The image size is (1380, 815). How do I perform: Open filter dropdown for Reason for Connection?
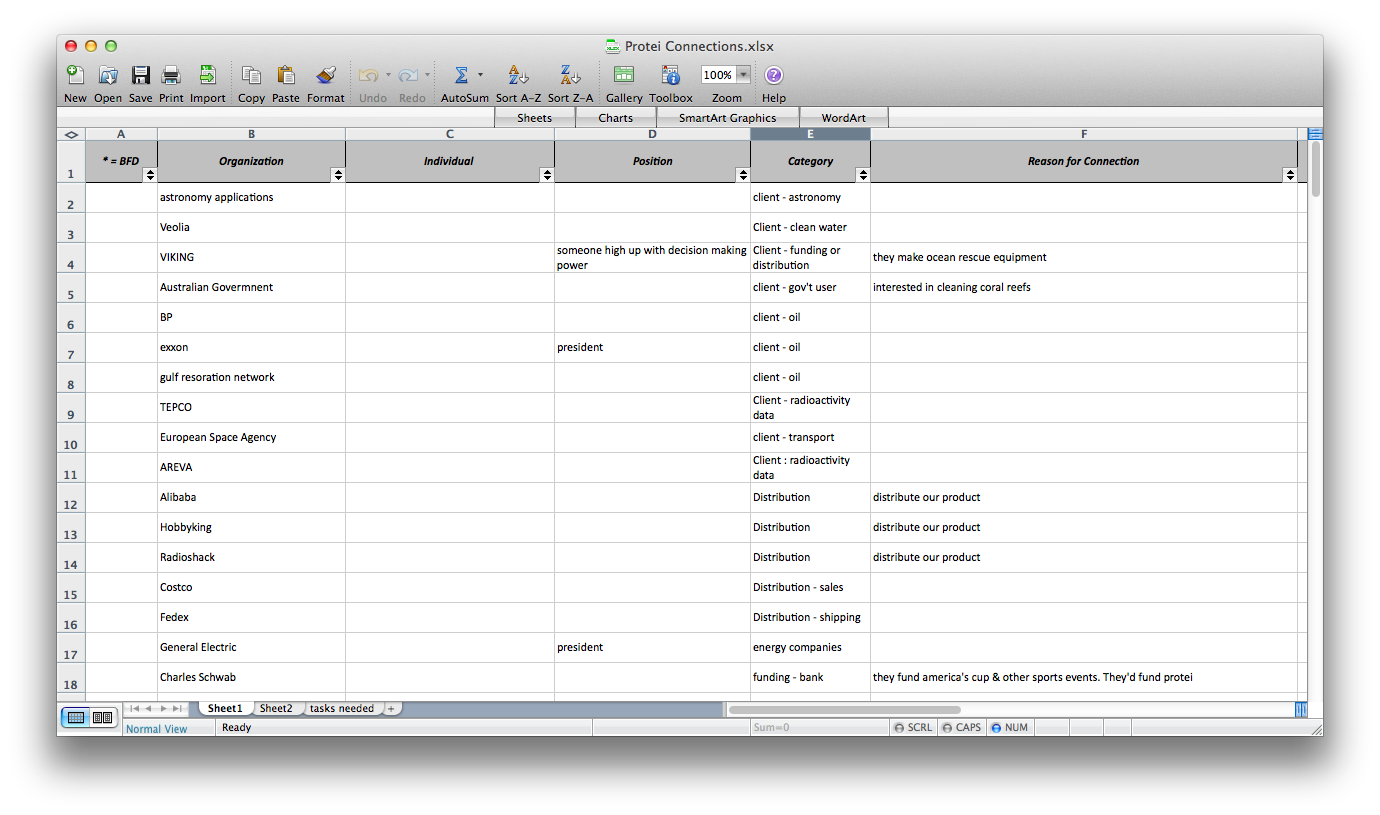coord(1290,175)
